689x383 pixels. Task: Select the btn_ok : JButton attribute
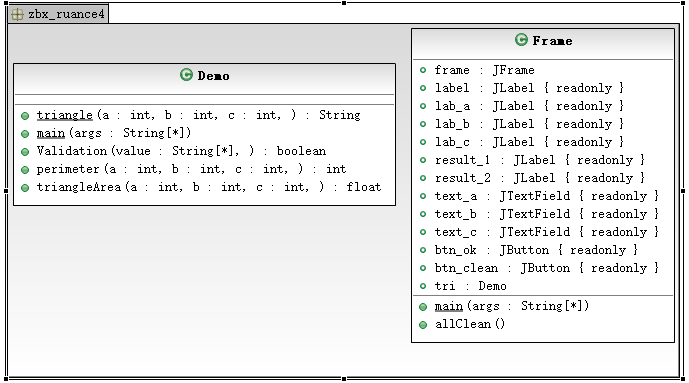coord(537,250)
